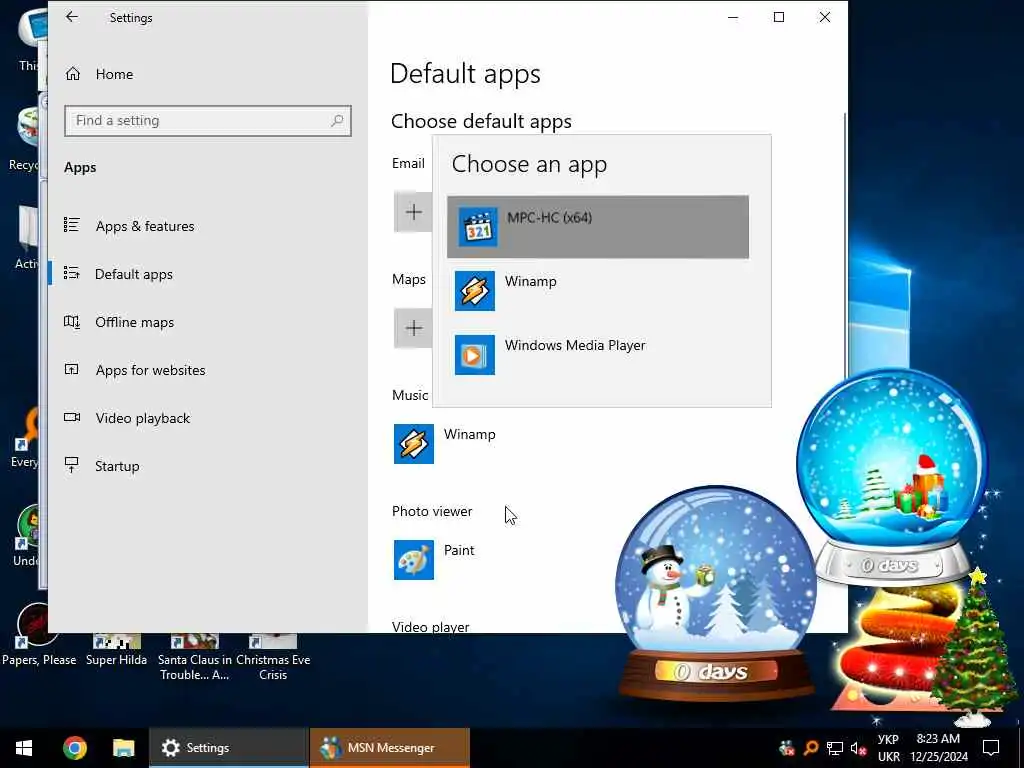The height and width of the screenshot is (768, 1024).
Task: Click the volume muted tray icon
Action: click(x=858, y=748)
